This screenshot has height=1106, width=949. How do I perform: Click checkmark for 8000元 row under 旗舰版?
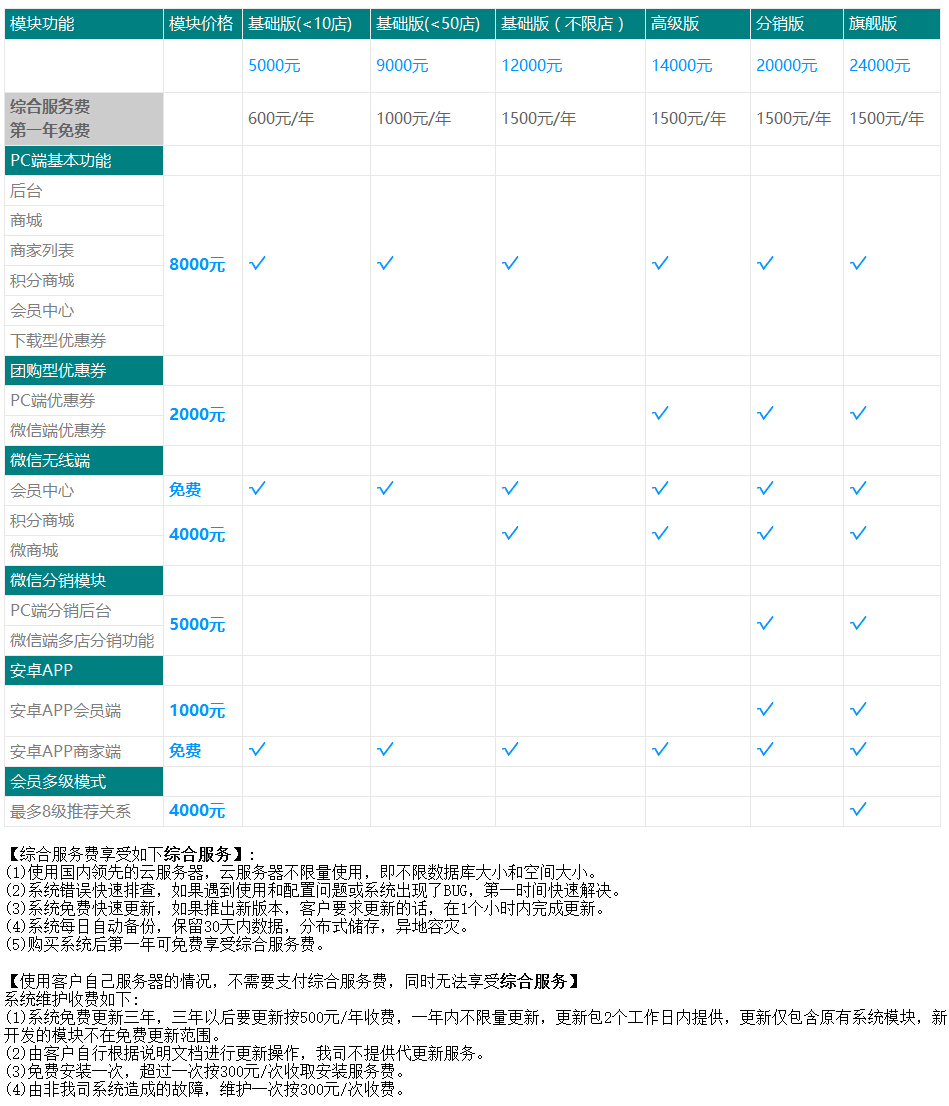coord(858,263)
